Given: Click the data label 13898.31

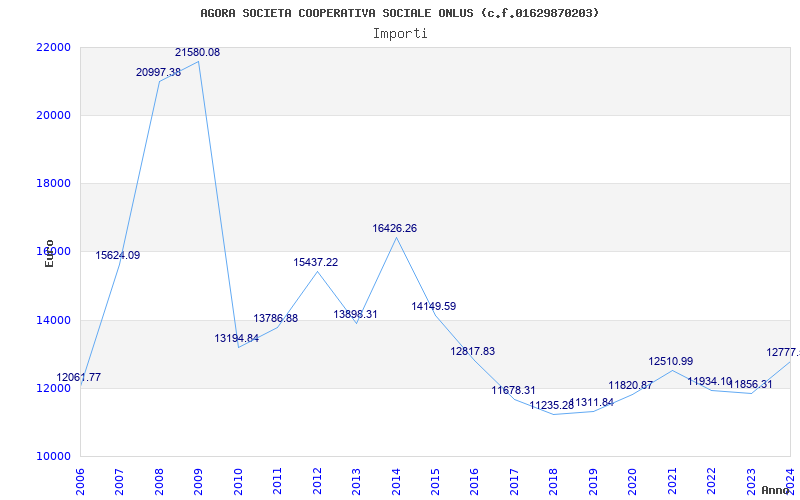Looking at the screenshot, I should (356, 315).
